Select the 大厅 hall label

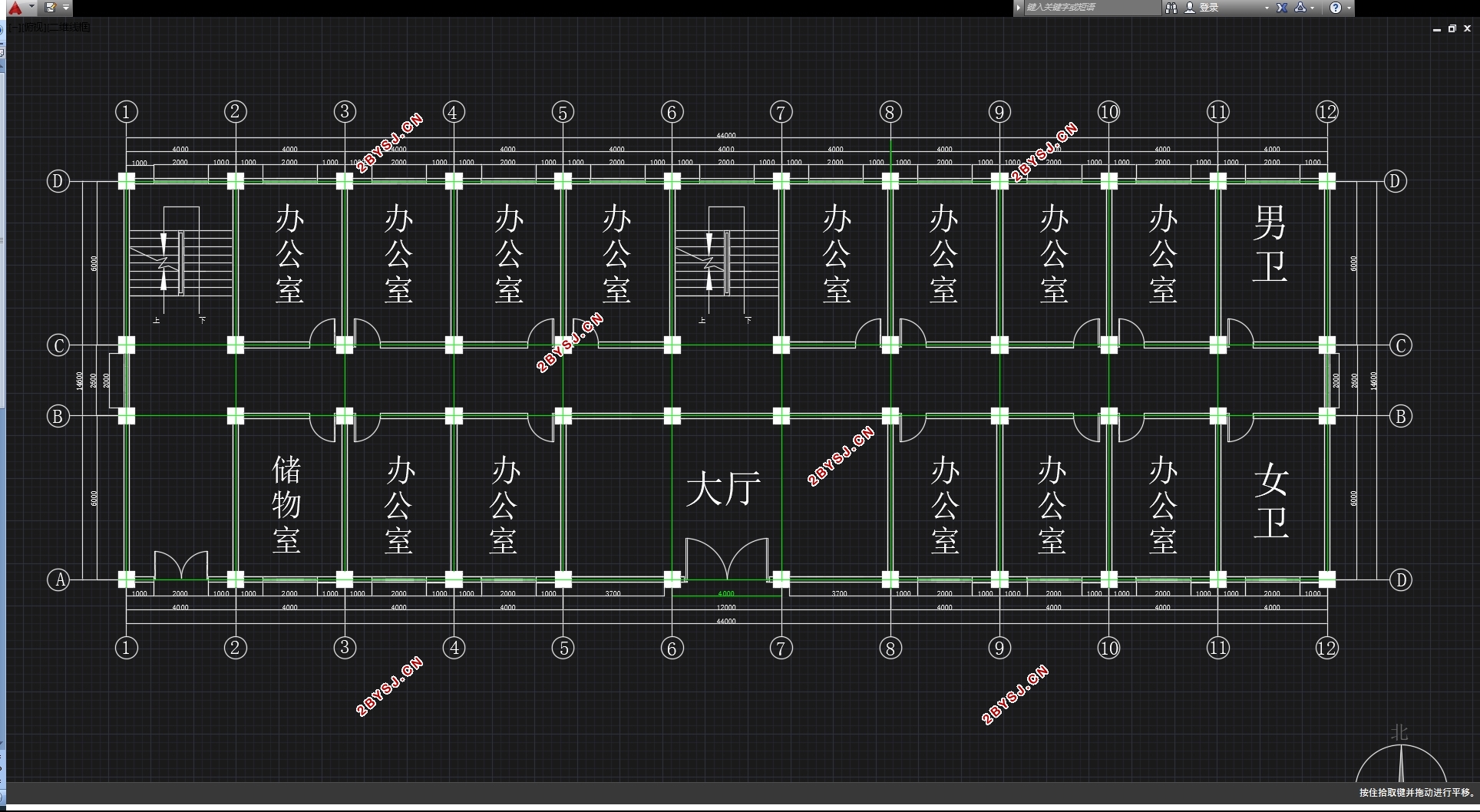(723, 489)
